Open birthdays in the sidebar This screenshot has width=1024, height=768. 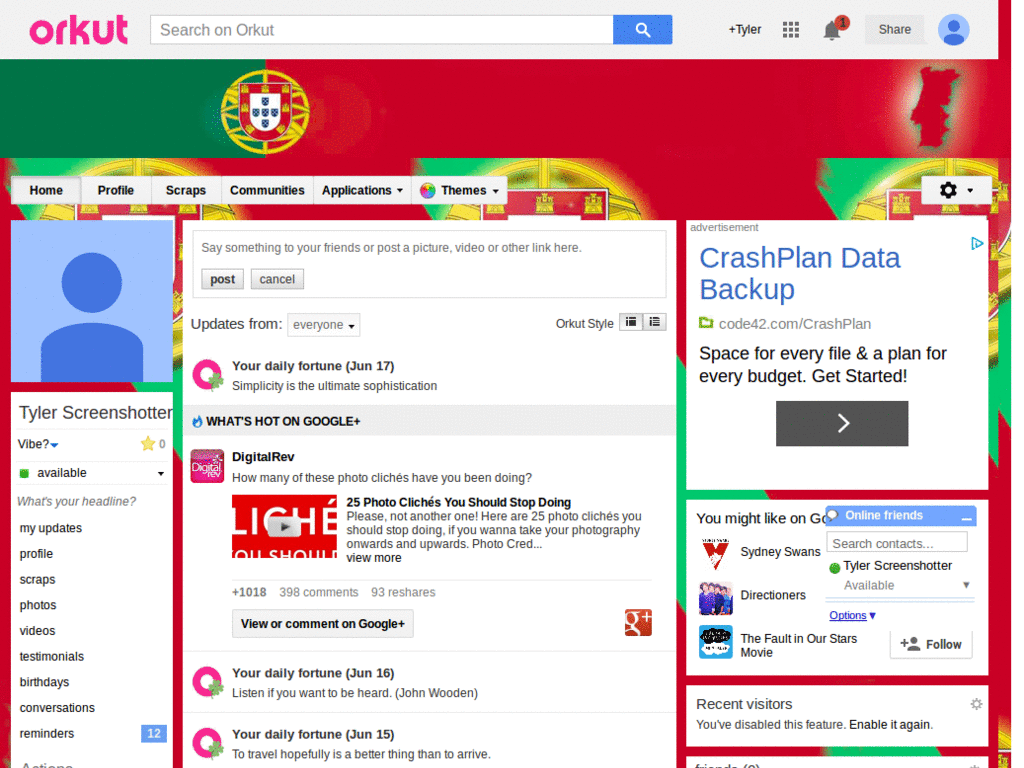pos(44,682)
